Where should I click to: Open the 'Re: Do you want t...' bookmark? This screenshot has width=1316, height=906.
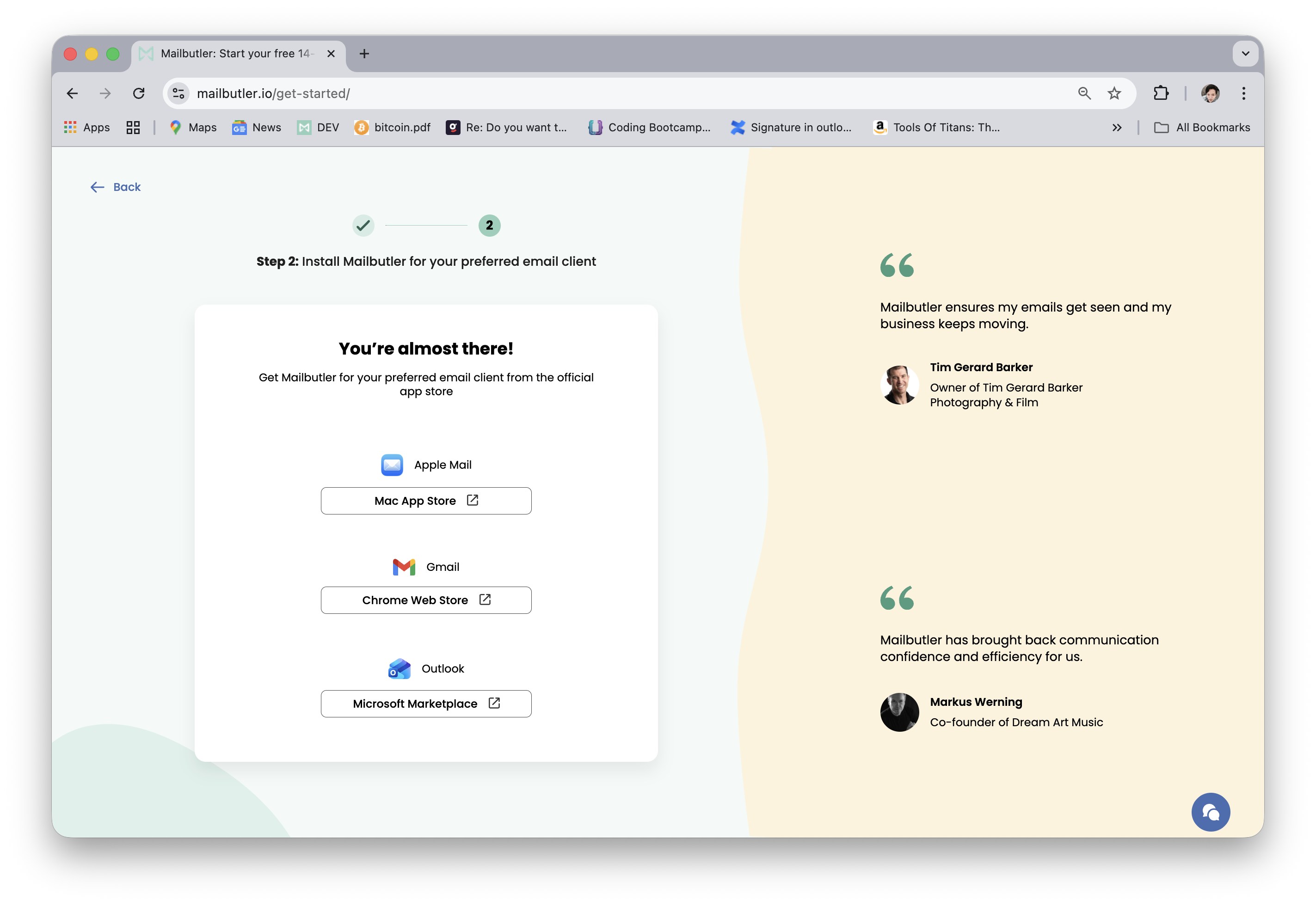[x=506, y=127]
